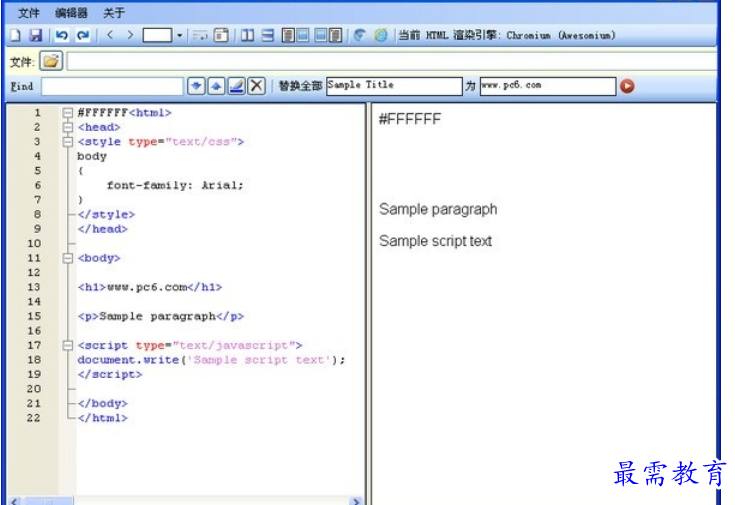Screen dimensions: 735x505
Task: Create a new document with the blank-page icon
Action: click(15, 35)
